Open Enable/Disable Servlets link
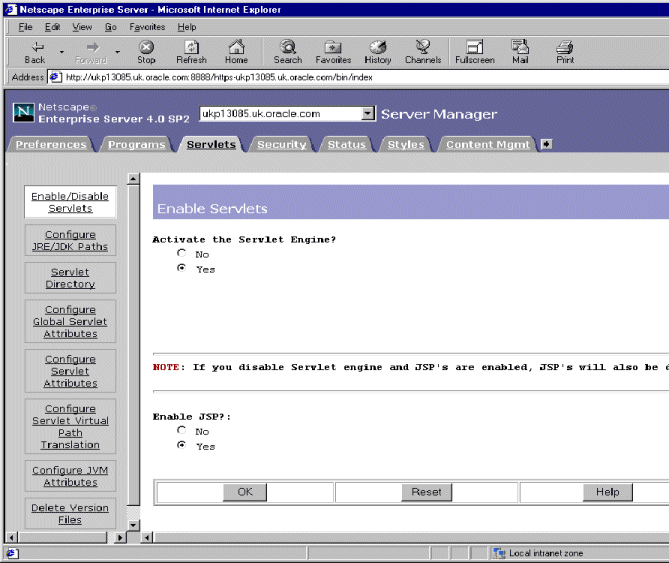The height and width of the screenshot is (563, 669). [70, 202]
